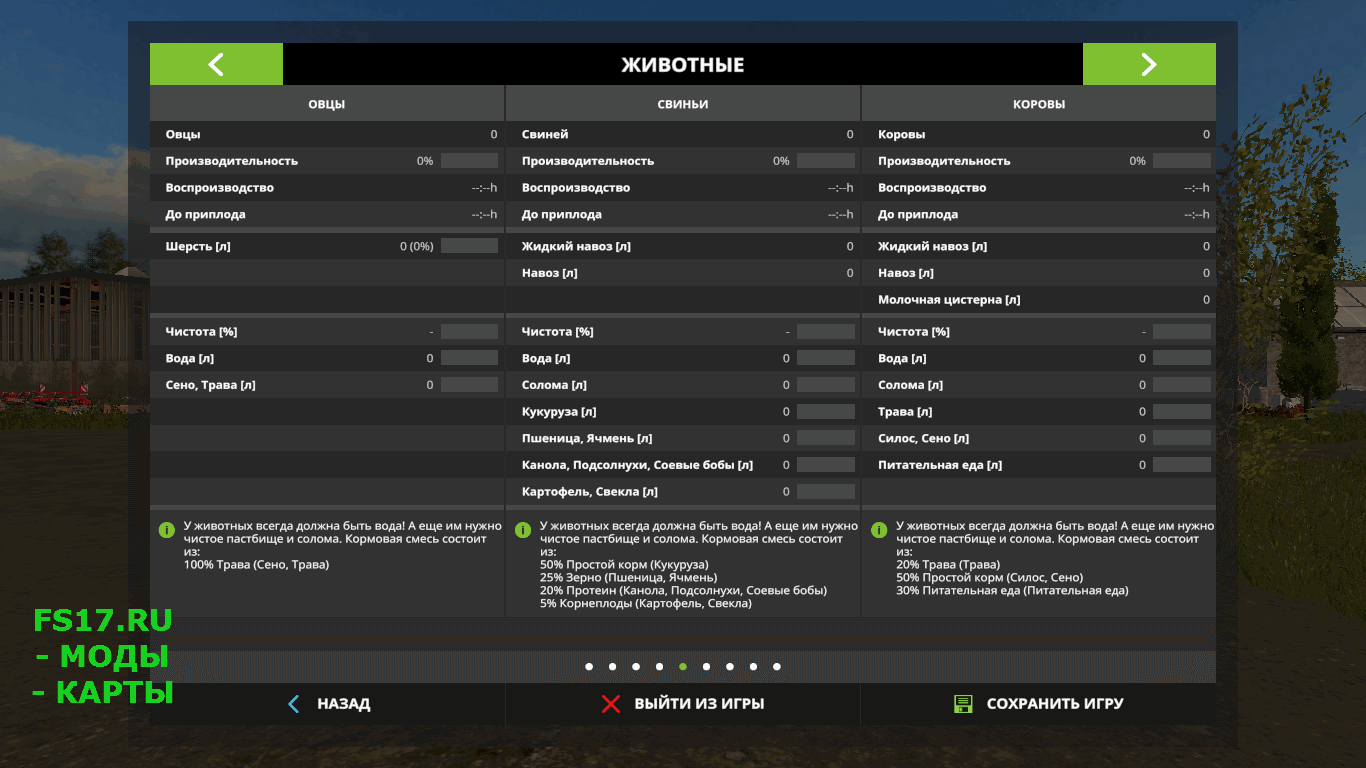Viewport: 1366px width, 768px height.
Task: Click '20% Протеин' feed mix line
Action: pos(683,591)
